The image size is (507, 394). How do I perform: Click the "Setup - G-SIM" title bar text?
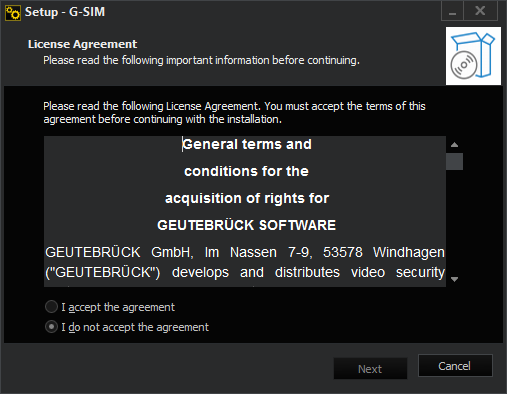tap(65, 12)
